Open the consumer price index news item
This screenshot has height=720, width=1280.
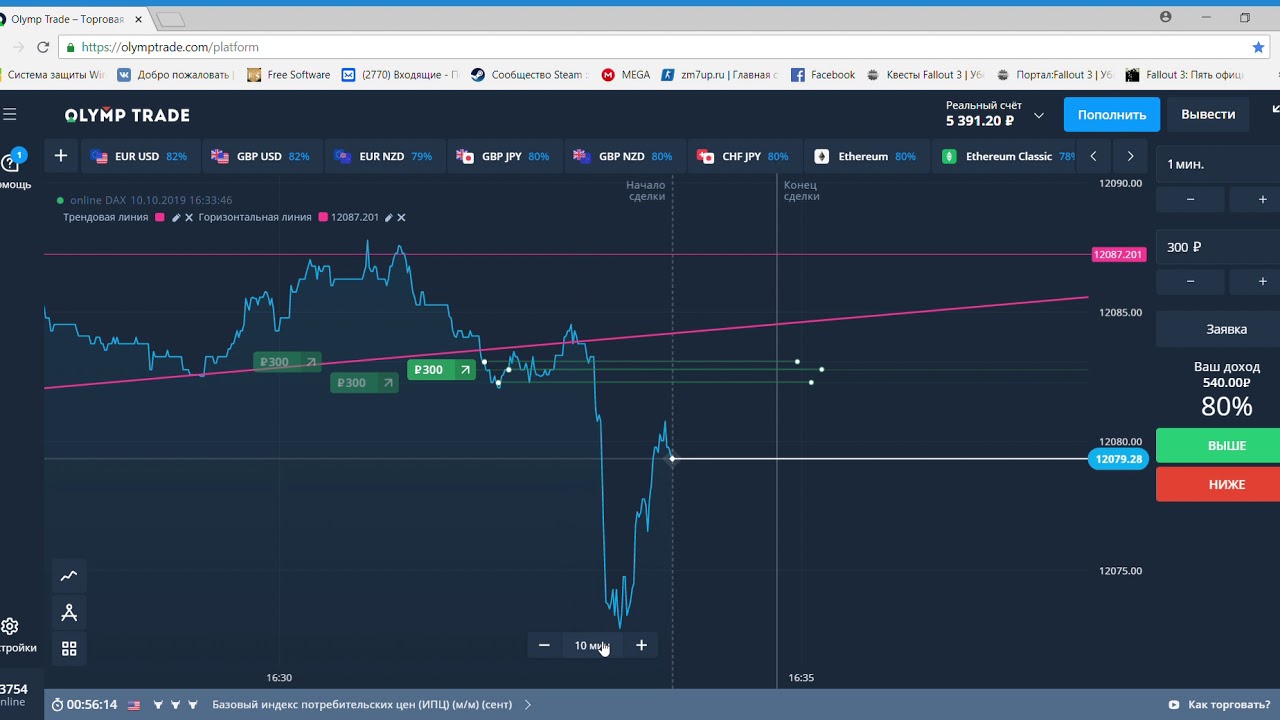[x=362, y=705]
